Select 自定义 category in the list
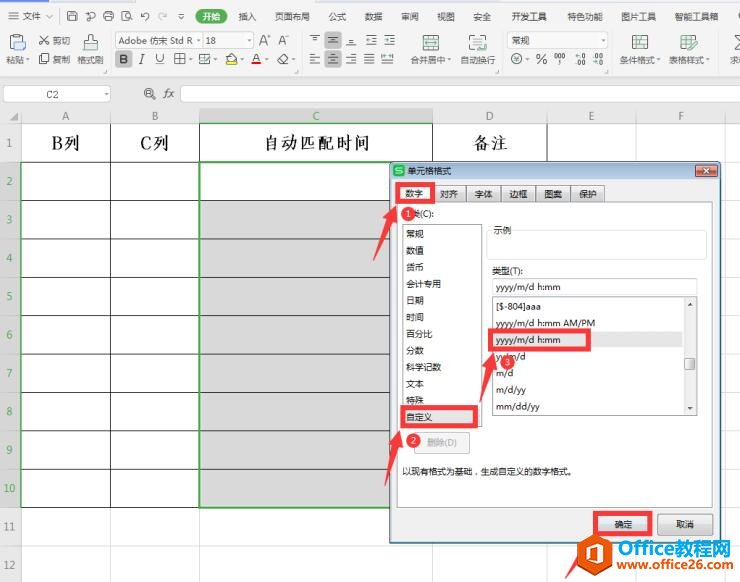Image resolution: width=740 pixels, height=582 pixels. [x=441, y=417]
